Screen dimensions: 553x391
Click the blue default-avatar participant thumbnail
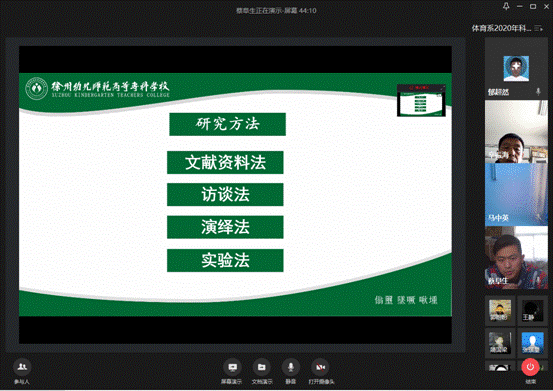tap(532, 342)
